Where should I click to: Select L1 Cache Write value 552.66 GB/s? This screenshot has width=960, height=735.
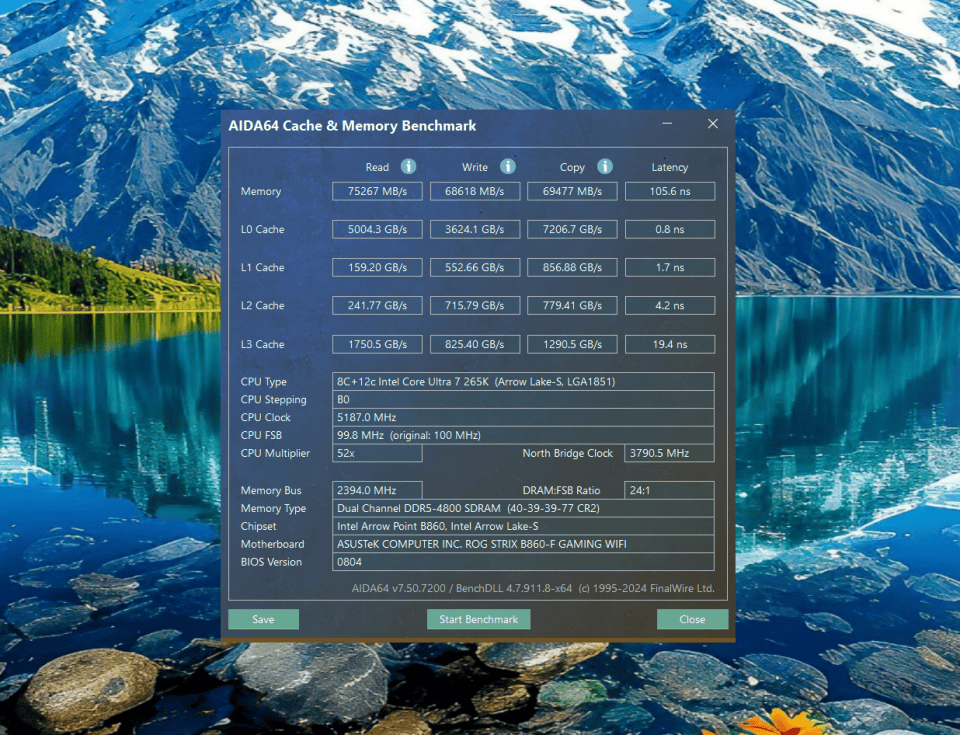click(x=475, y=267)
